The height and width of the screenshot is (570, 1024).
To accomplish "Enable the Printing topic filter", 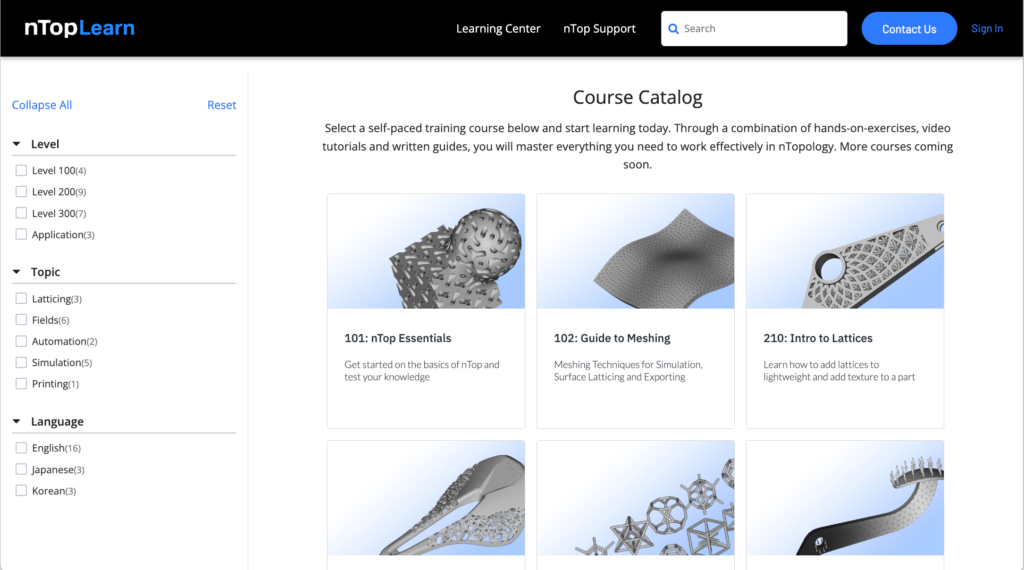I will [21, 384].
